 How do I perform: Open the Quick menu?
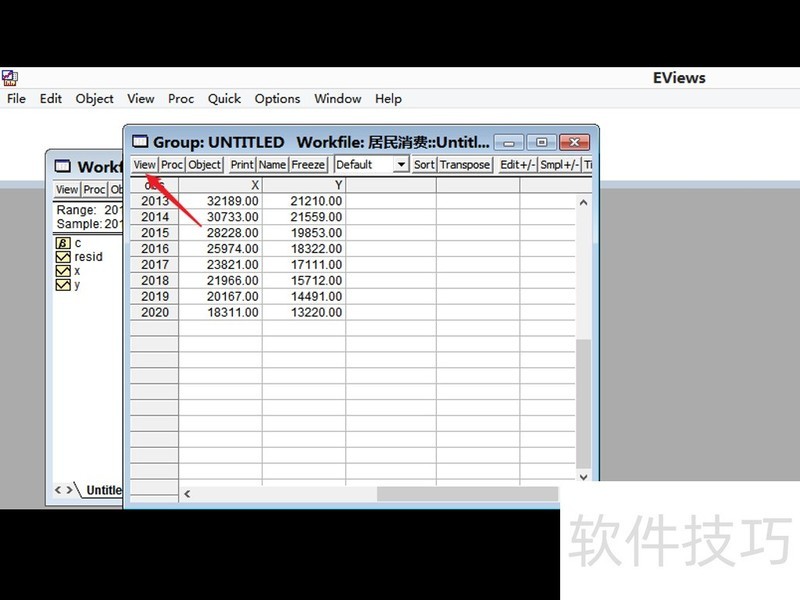point(224,98)
